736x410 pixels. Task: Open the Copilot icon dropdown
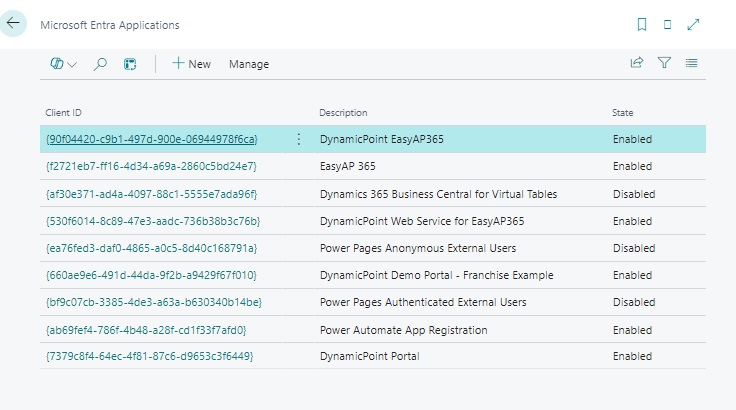[63, 64]
